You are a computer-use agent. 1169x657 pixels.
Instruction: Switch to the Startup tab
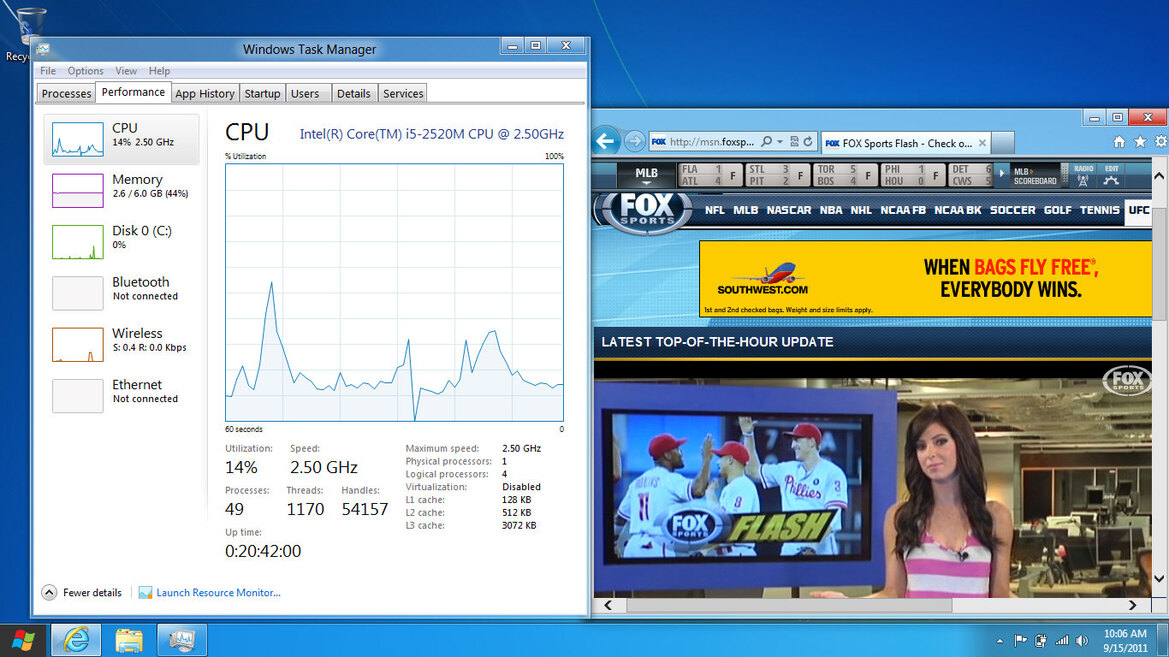tap(262, 93)
